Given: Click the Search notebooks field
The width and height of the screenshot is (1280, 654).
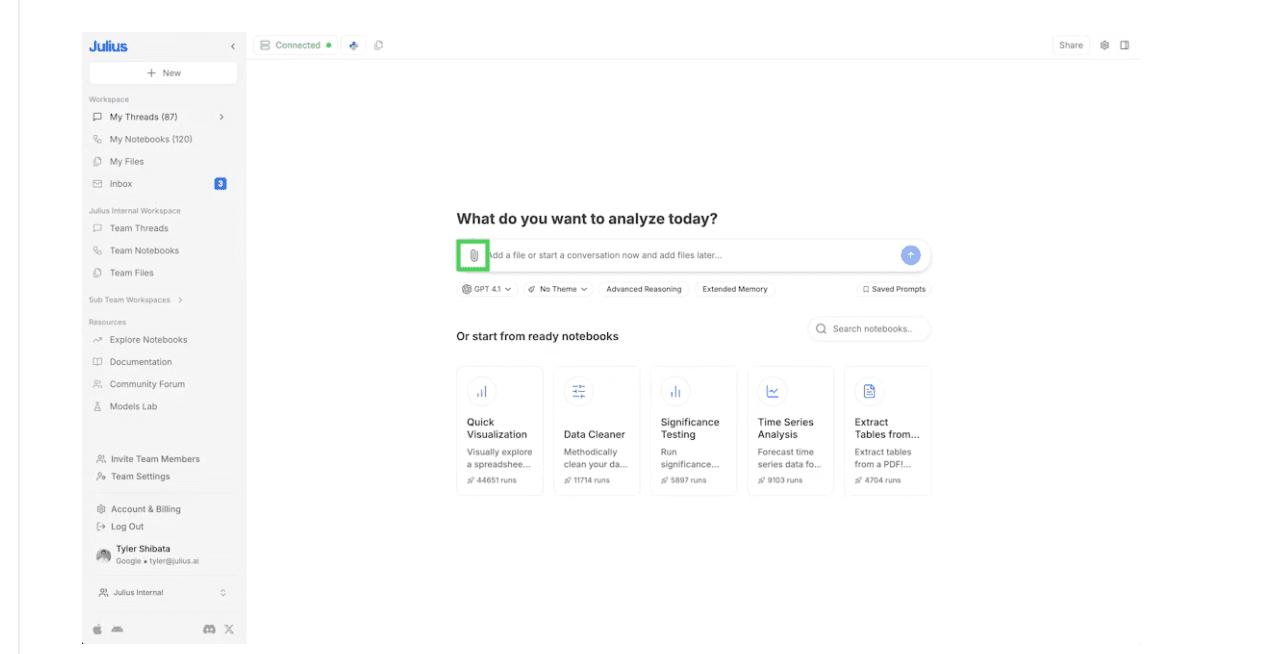Looking at the screenshot, I should point(869,328).
